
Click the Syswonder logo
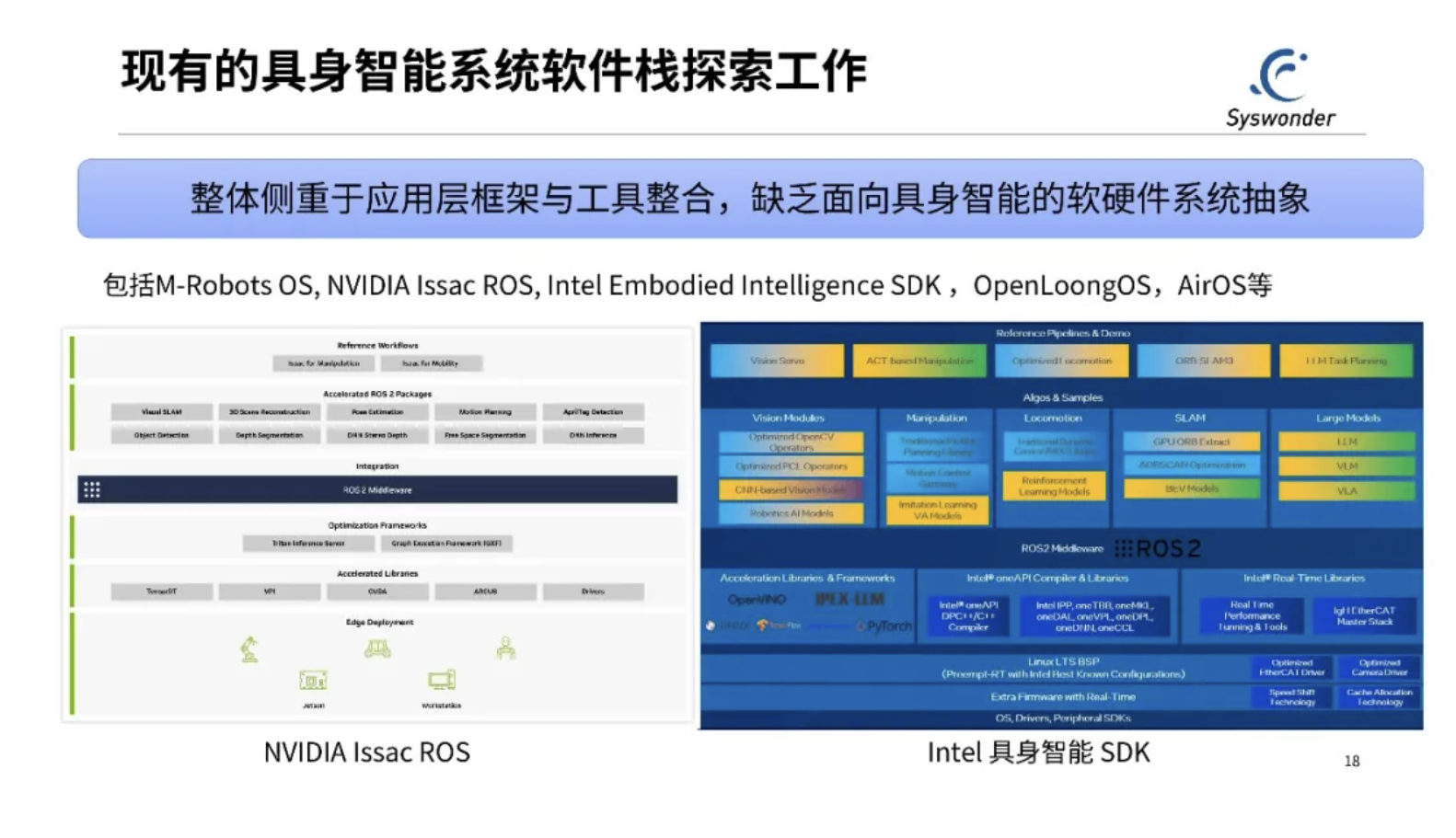pos(1280,88)
